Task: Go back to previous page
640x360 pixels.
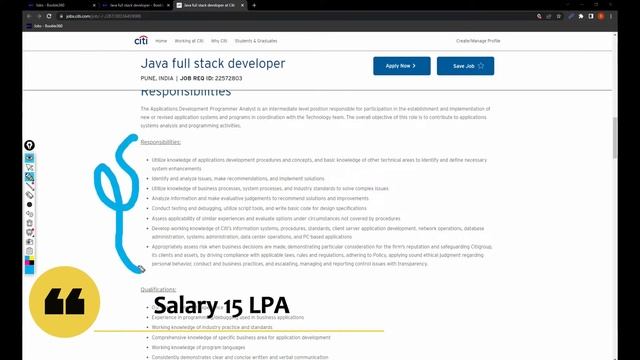Action: [x=29, y=16]
